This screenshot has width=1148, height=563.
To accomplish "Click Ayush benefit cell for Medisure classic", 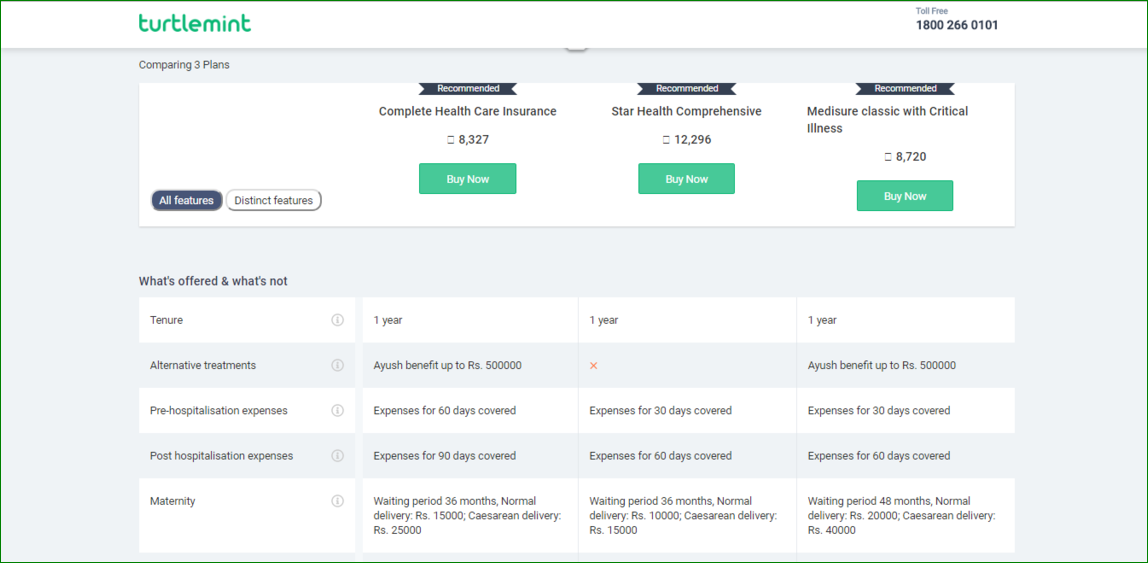I will (x=882, y=365).
